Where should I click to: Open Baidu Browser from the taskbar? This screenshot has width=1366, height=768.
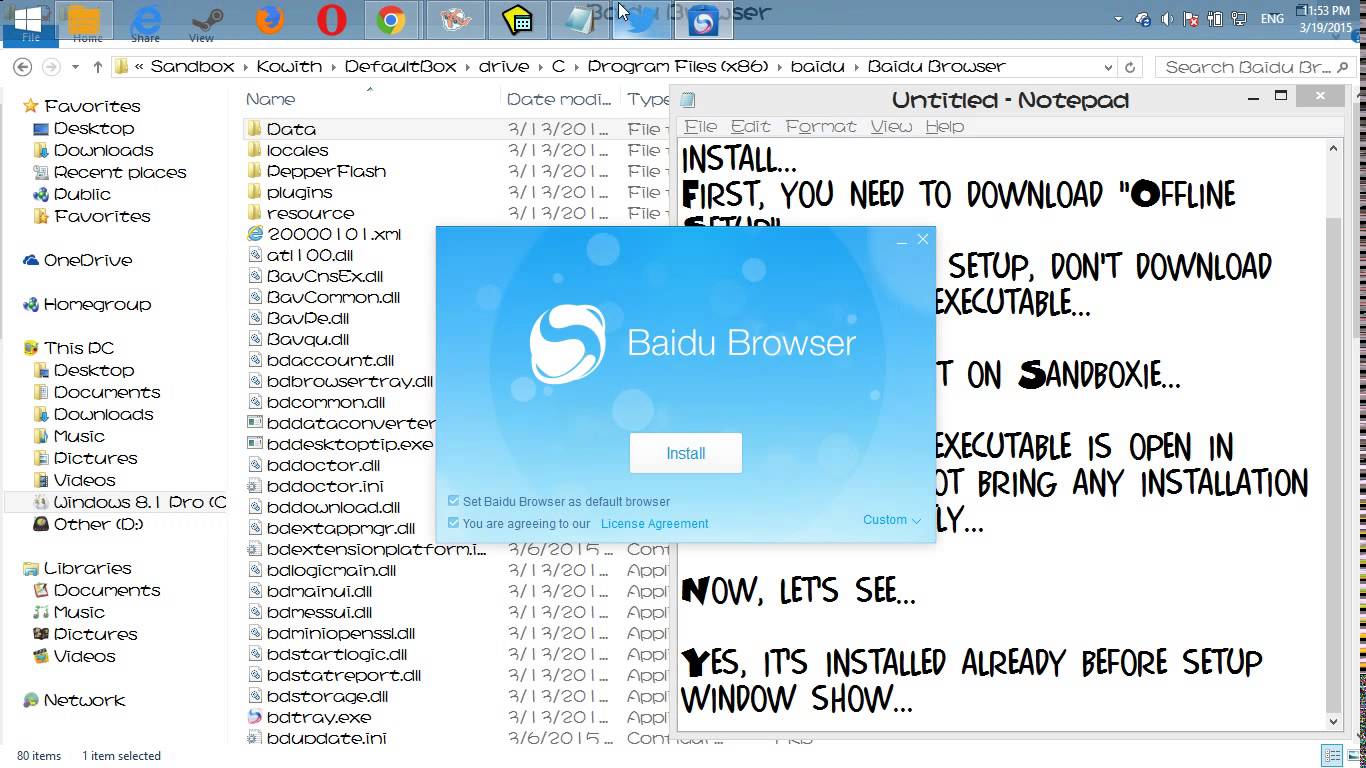(703, 18)
